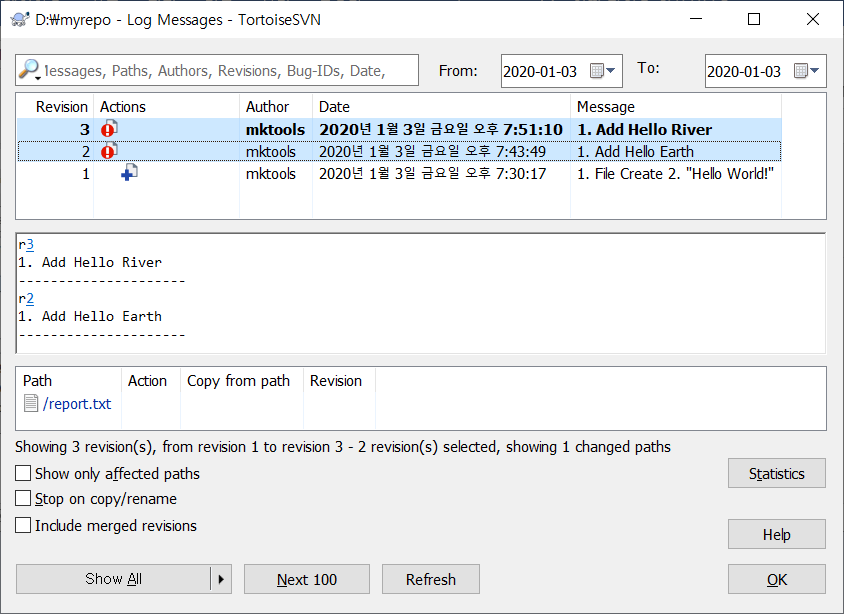Select the 'File Create 2. "Hello World!"' row

399,174
